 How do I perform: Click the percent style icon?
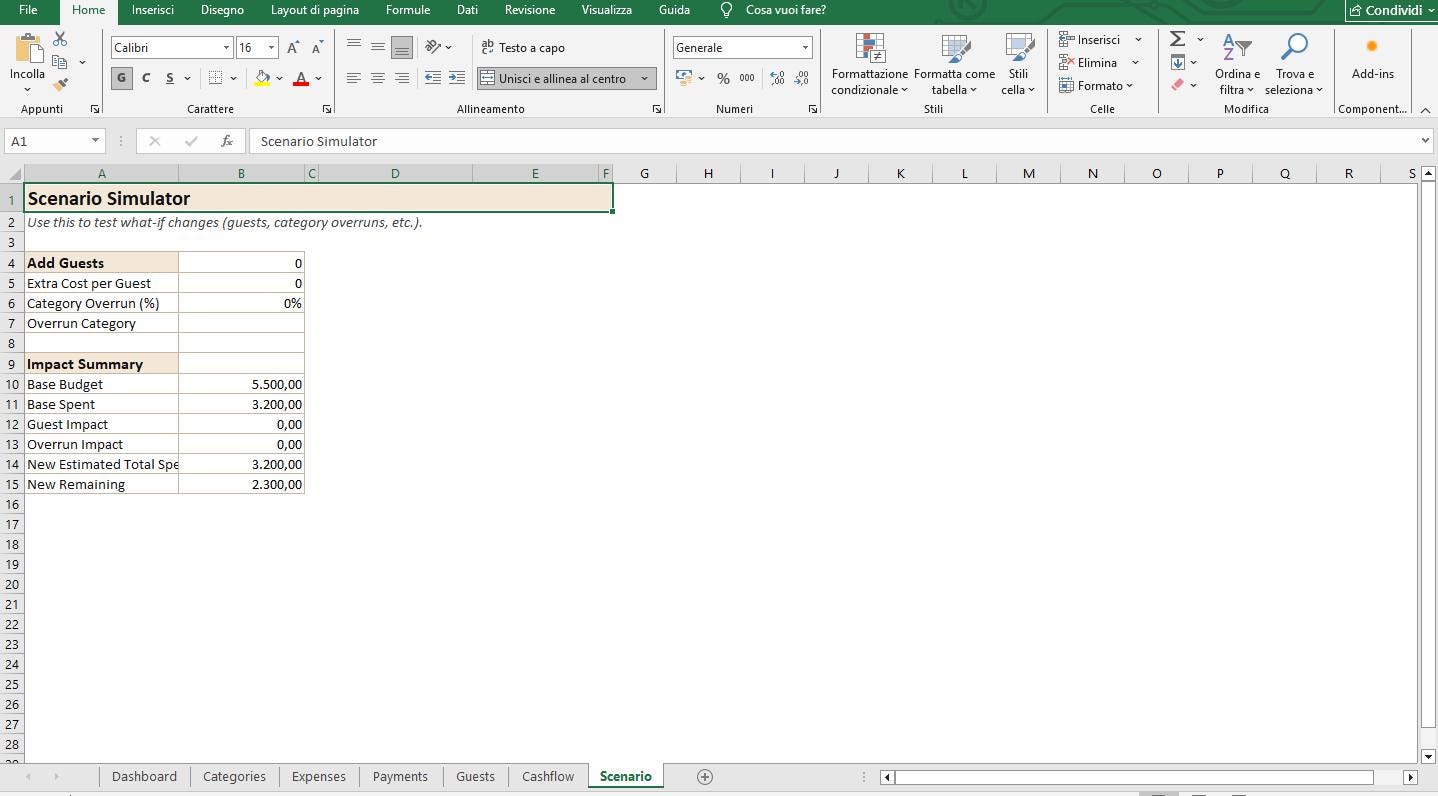(x=723, y=78)
